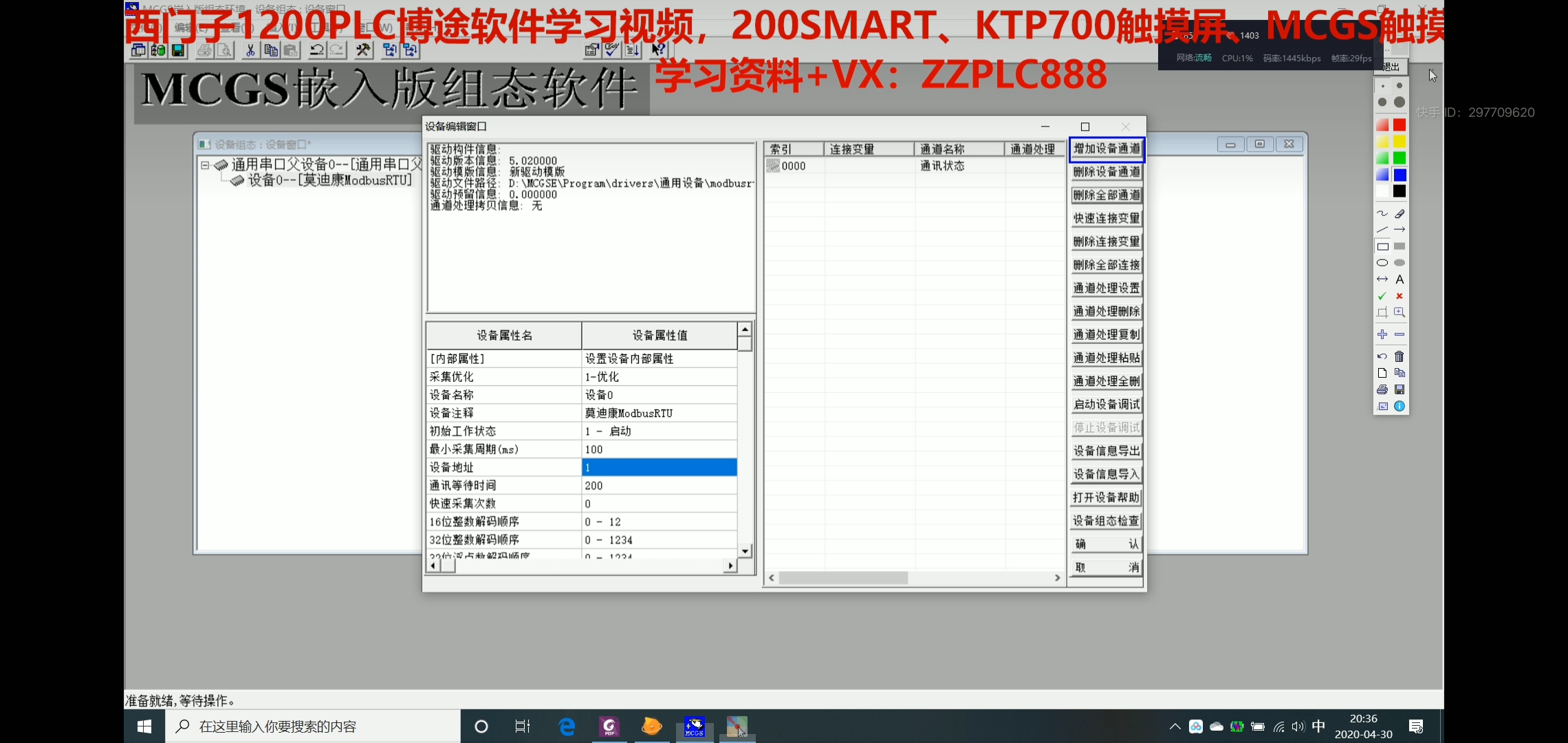Click the 设备地址 value cell showing 1
1568x743 pixels.
click(x=660, y=468)
